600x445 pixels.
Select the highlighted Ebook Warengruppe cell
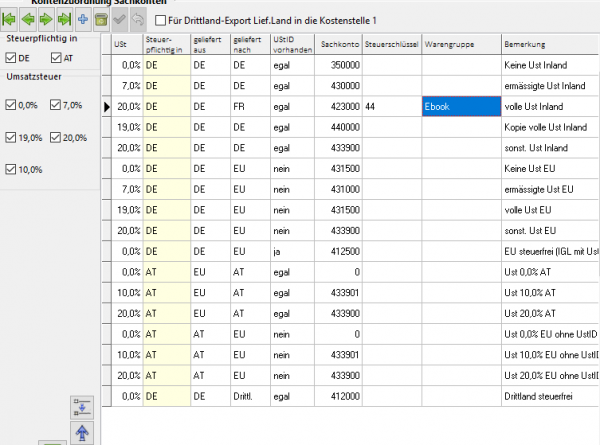(460, 106)
